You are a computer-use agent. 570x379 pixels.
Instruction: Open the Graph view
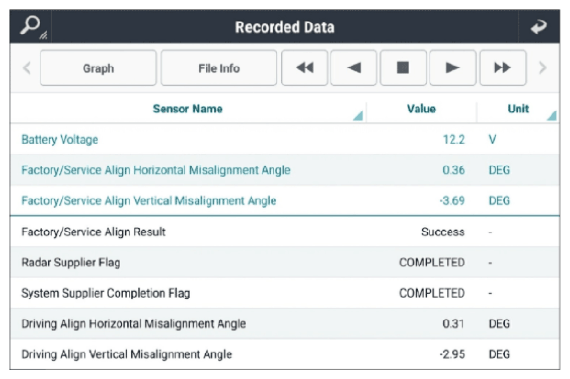coord(98,68)
